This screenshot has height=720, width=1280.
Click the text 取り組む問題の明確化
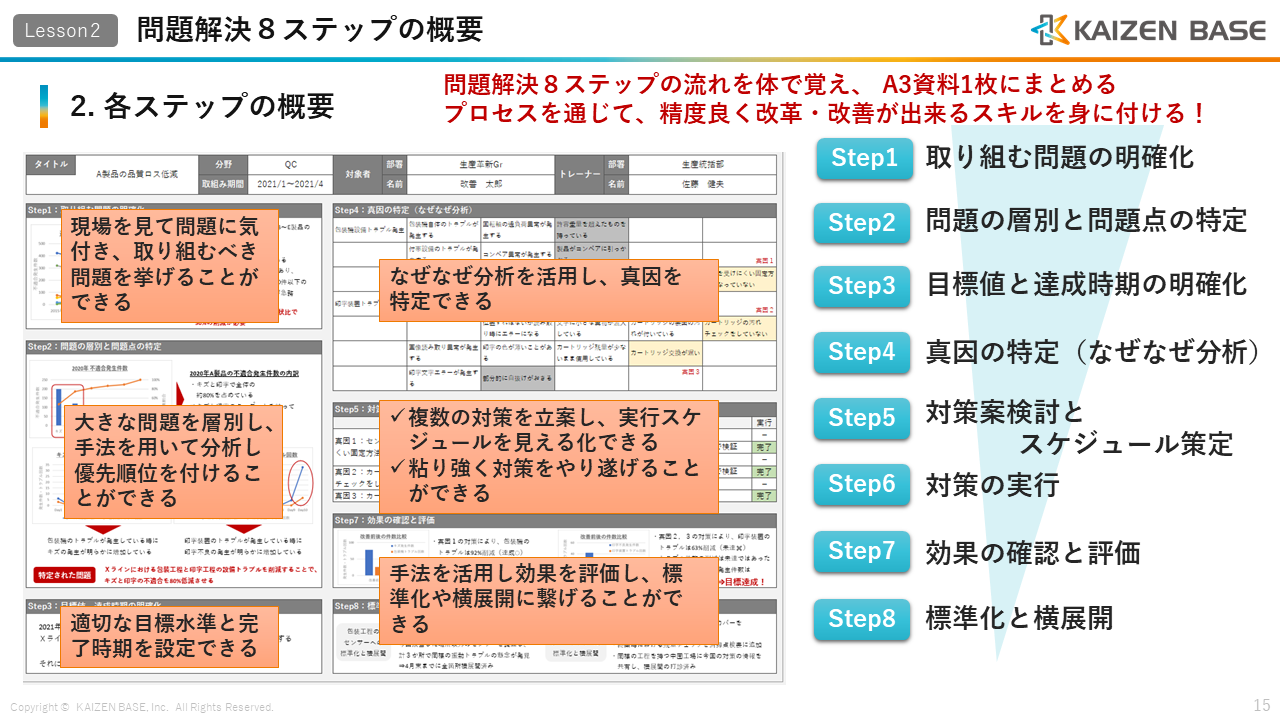click(x=1060, y=158)
